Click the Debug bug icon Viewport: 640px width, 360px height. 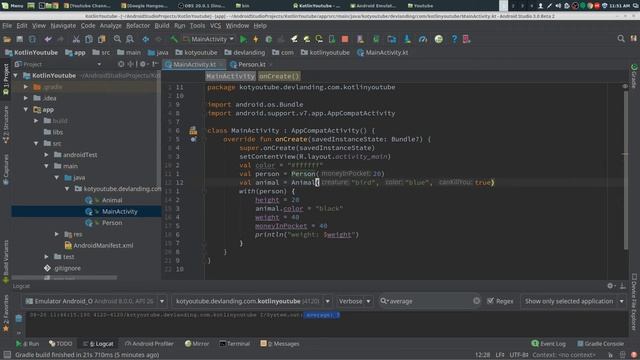269,39
